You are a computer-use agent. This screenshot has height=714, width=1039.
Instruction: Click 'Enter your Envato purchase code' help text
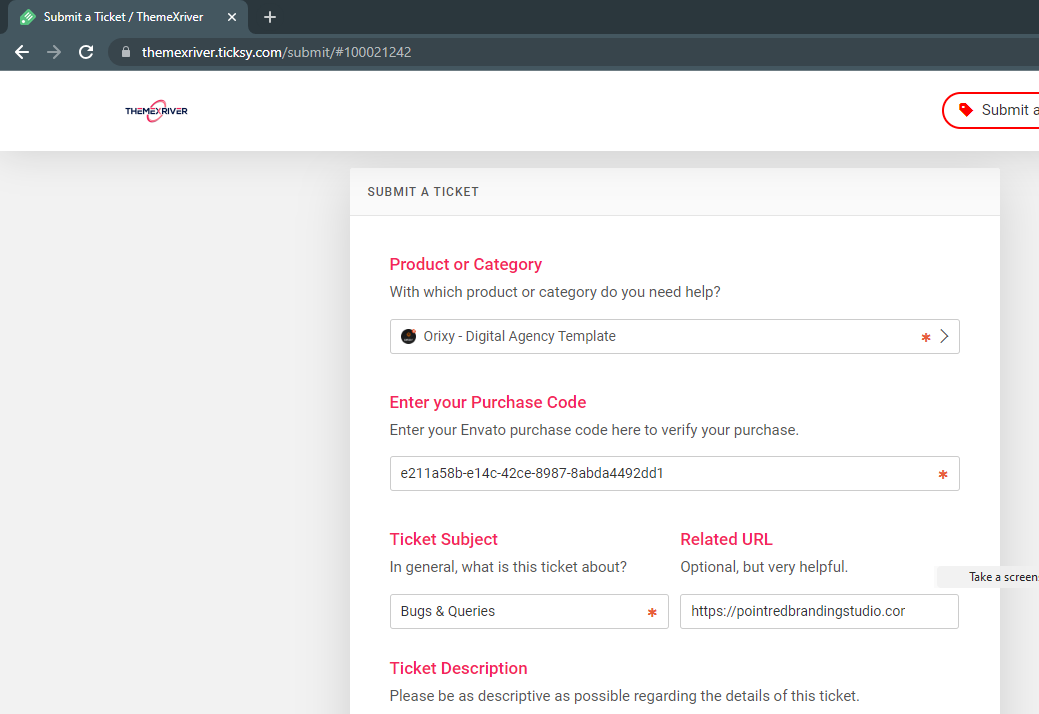(594, 430)
